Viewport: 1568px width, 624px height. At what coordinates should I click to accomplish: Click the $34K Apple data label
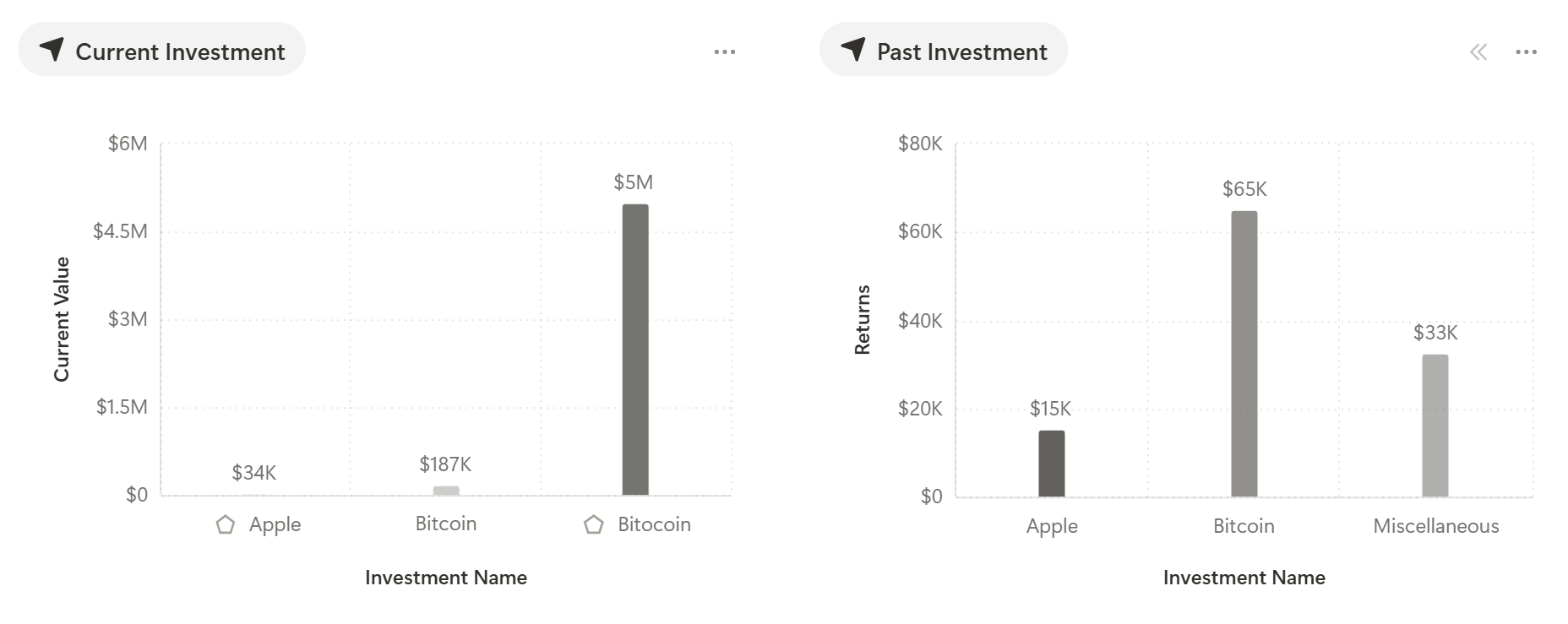pyautogui.click(x=254, y=473)
